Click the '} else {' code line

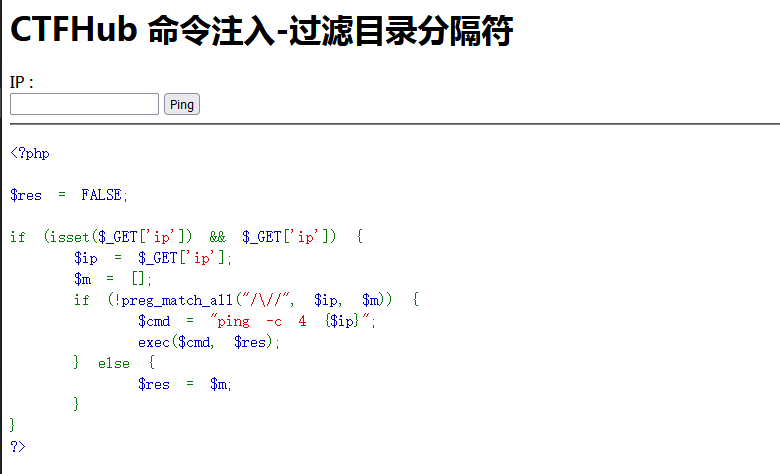(114, 363)
